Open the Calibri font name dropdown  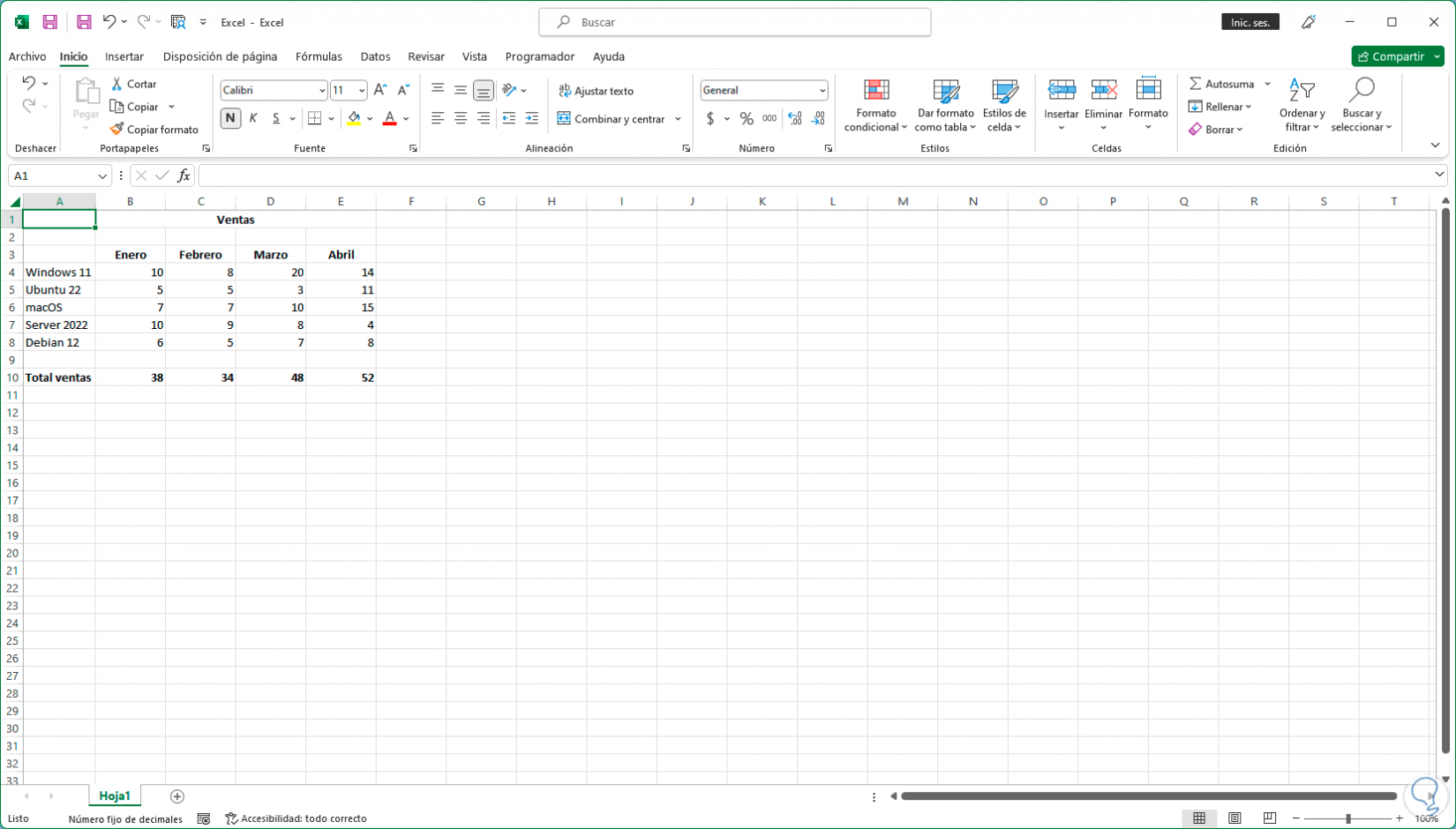click(x=322, y=90)
